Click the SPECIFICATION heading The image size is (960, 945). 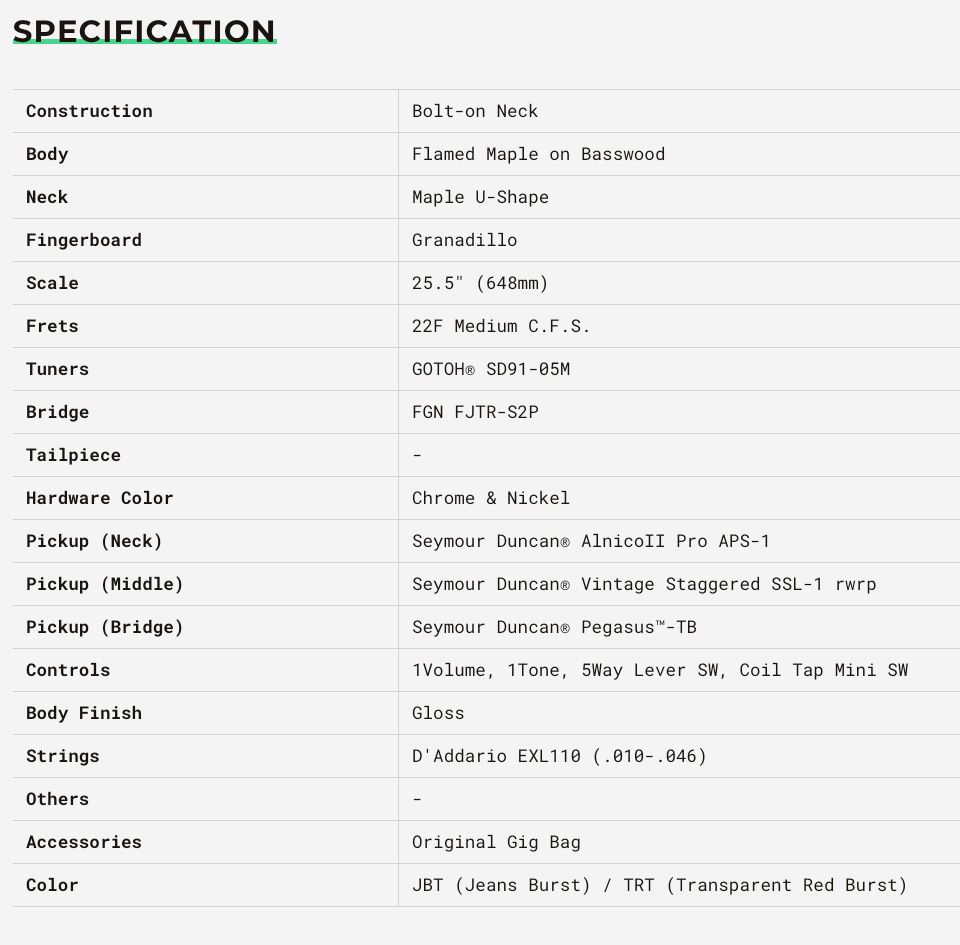click(x=144, y=32)
